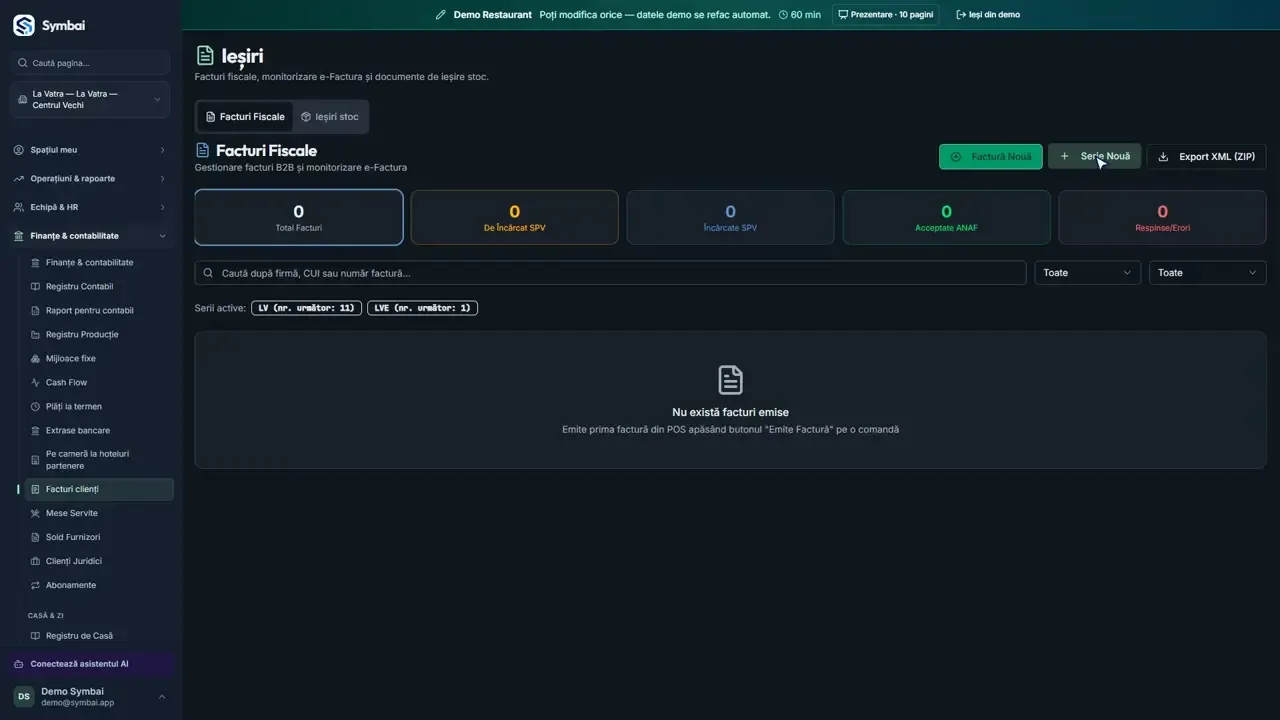
Task: Expand Operațiuni & rapoarte chevron
Action: tap(162, 179)
